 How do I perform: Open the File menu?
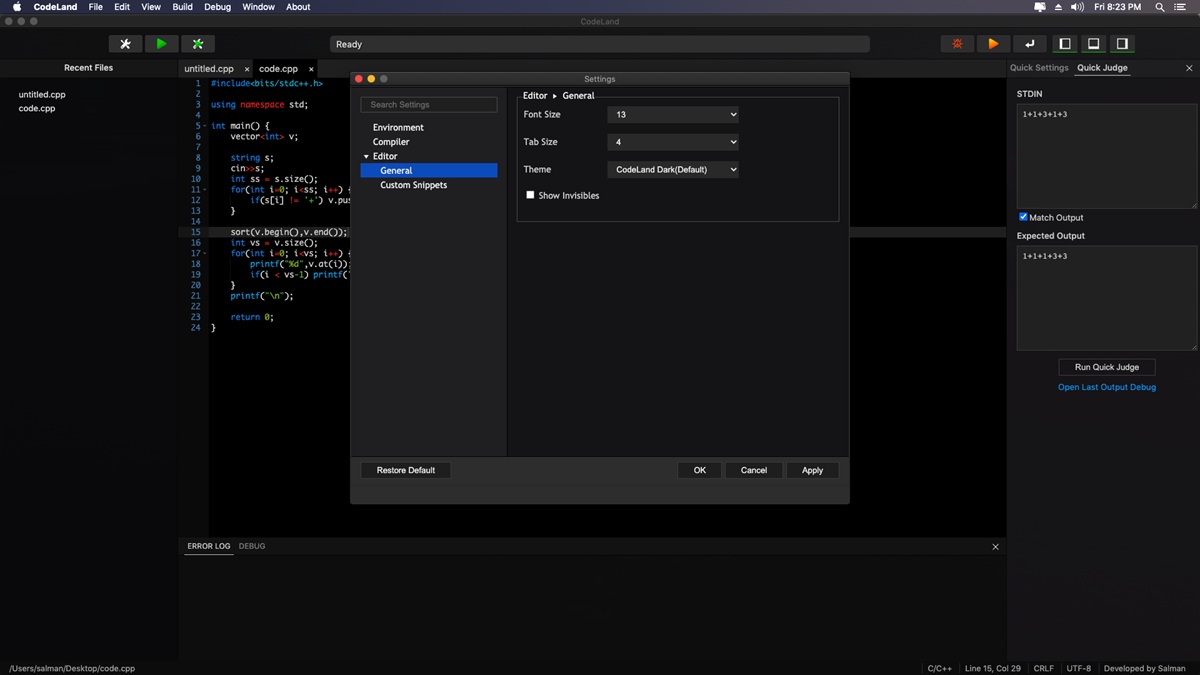(x=95, y=7)
